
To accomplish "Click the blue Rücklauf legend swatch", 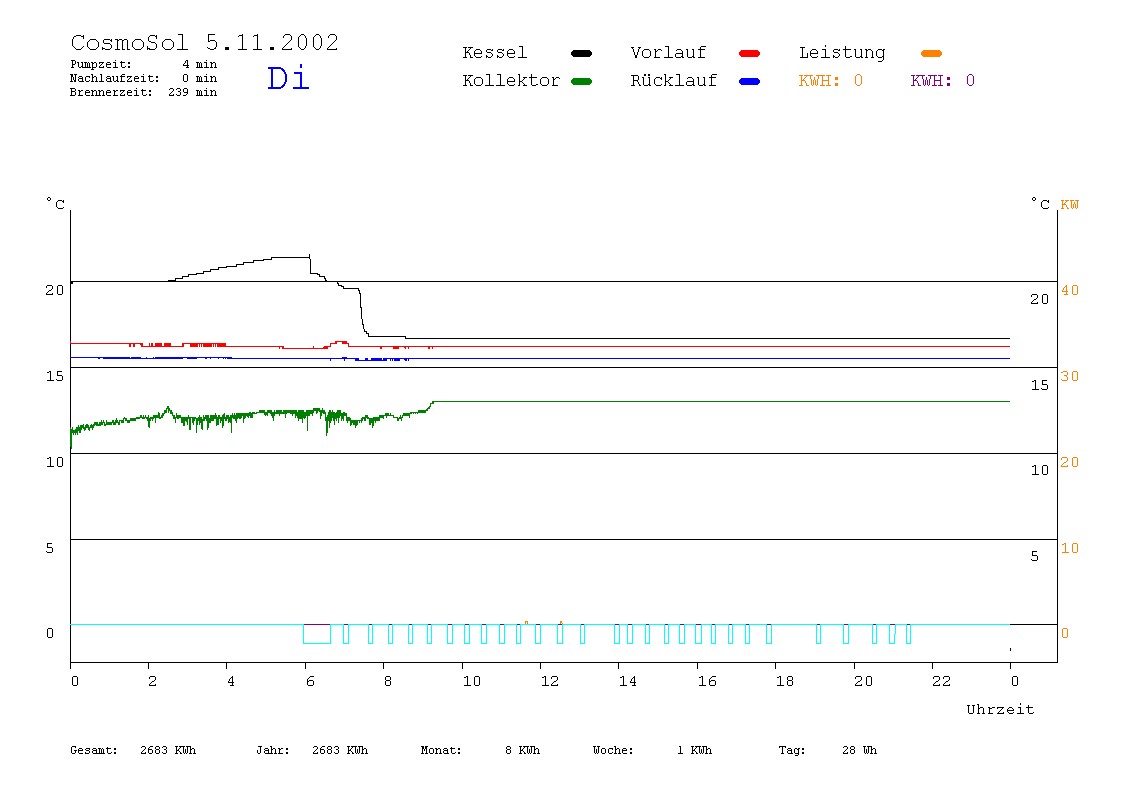I will [x=750, y=81].
